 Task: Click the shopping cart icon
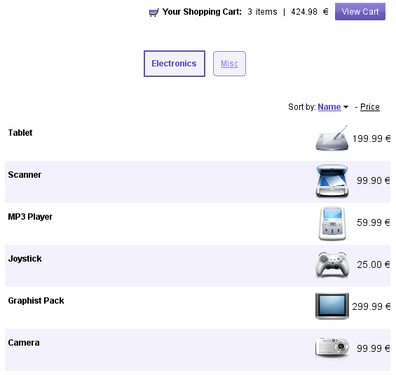(154, 13)
